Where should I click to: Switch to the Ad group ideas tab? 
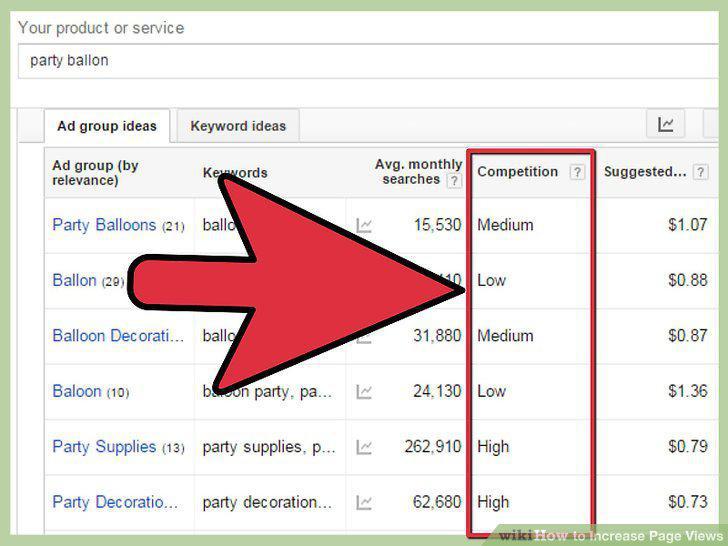tap(107, 126)
